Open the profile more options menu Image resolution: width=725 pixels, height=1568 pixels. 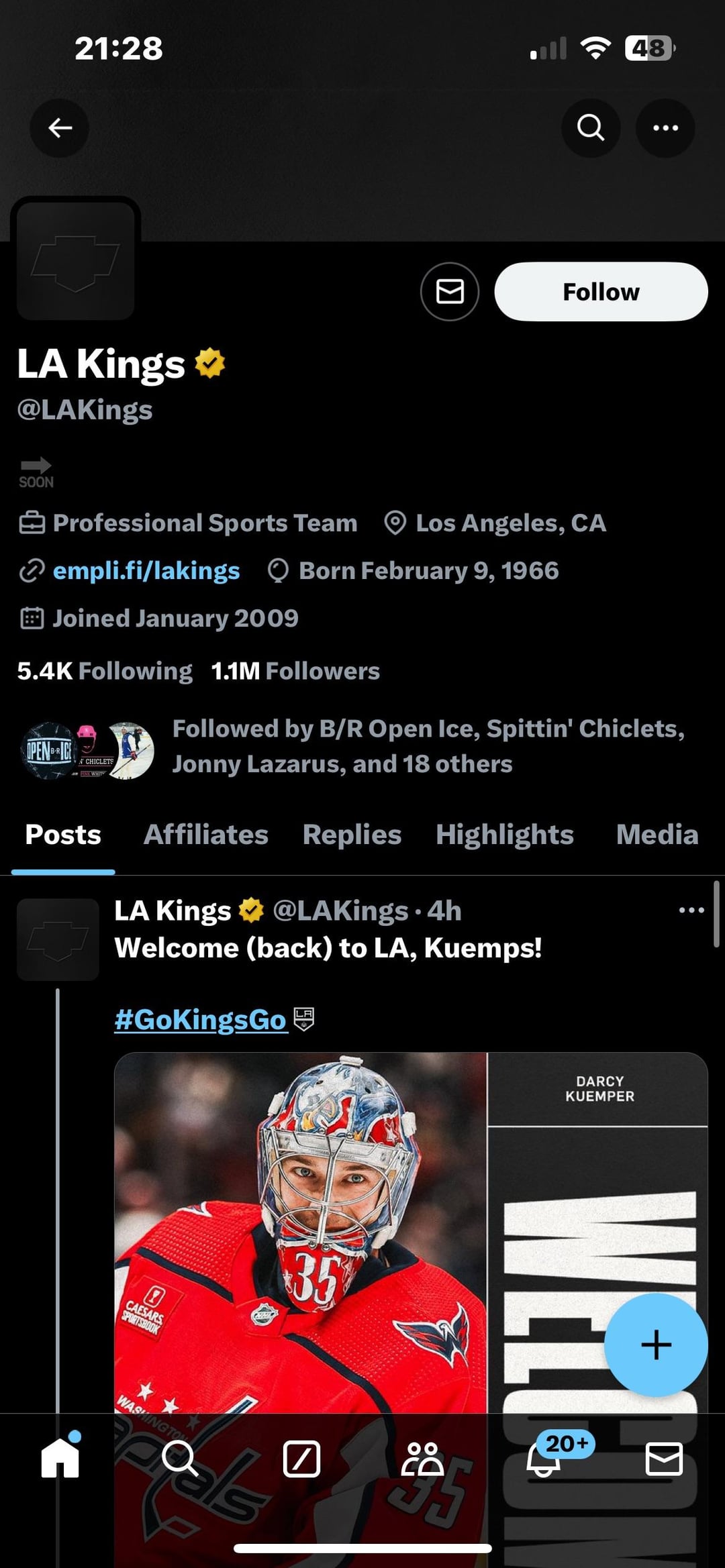[665, 127]
